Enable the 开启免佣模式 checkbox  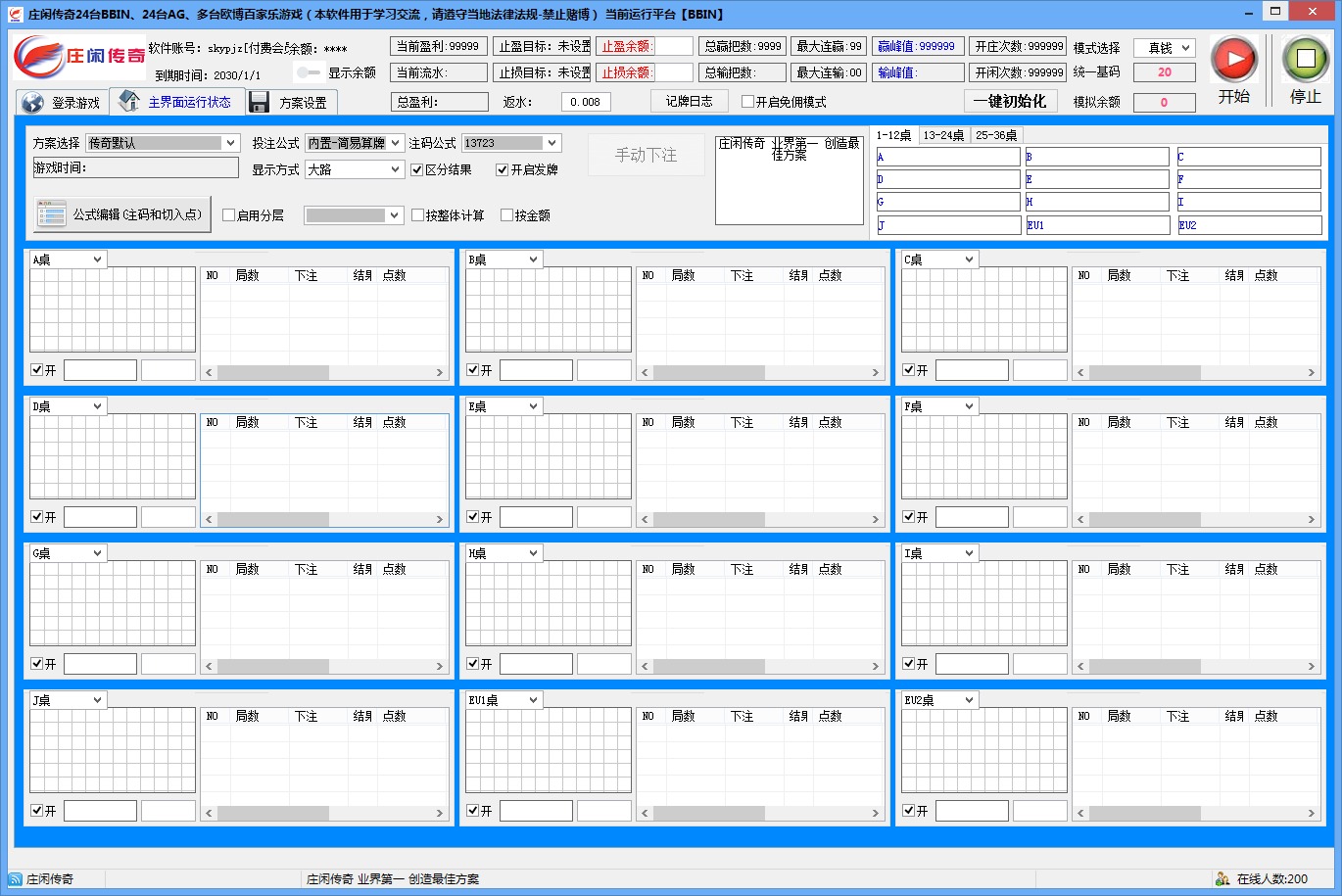[748, 102]
